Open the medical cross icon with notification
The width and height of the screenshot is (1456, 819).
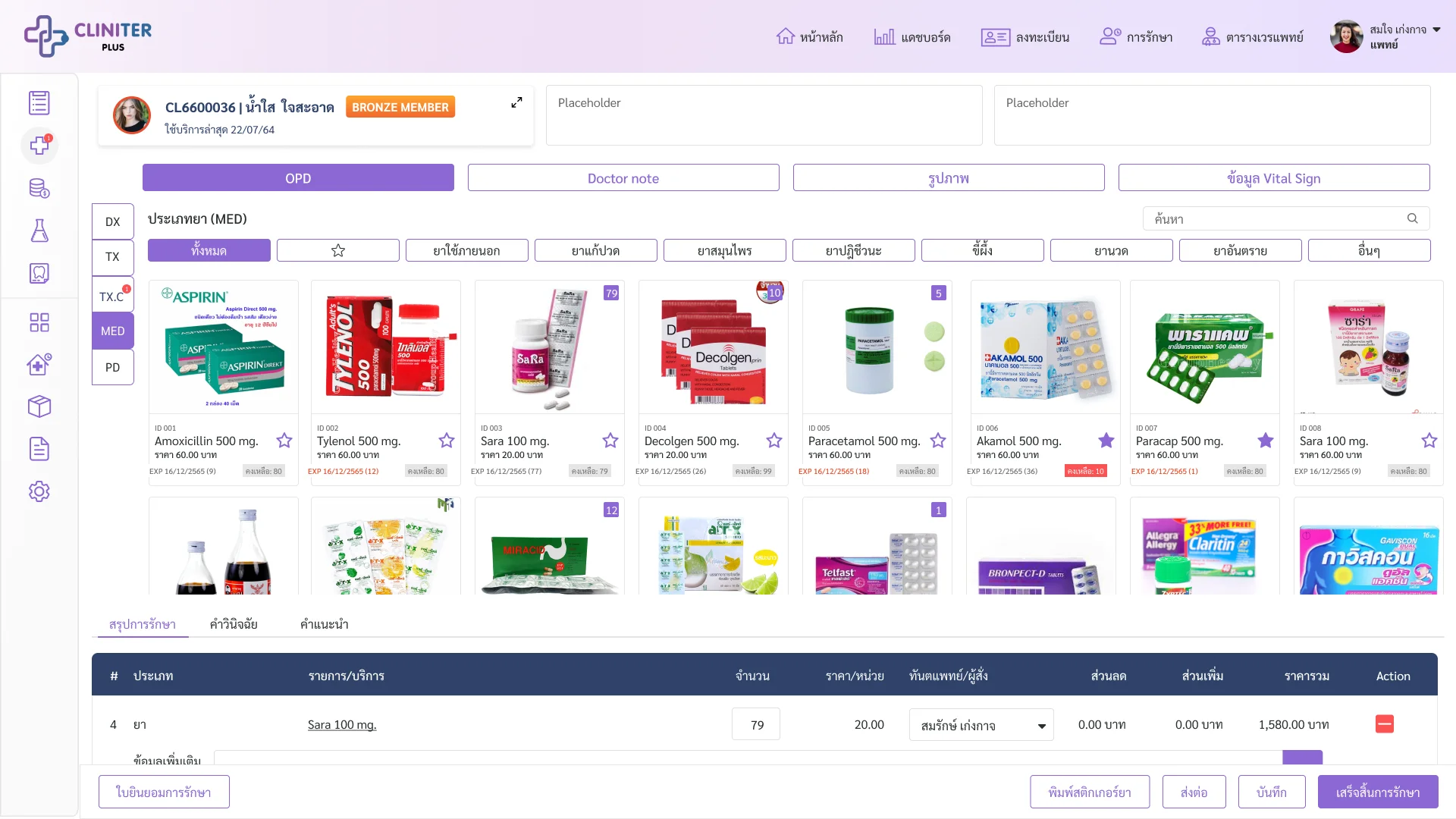pyautogui.click(x=39, y=145)
